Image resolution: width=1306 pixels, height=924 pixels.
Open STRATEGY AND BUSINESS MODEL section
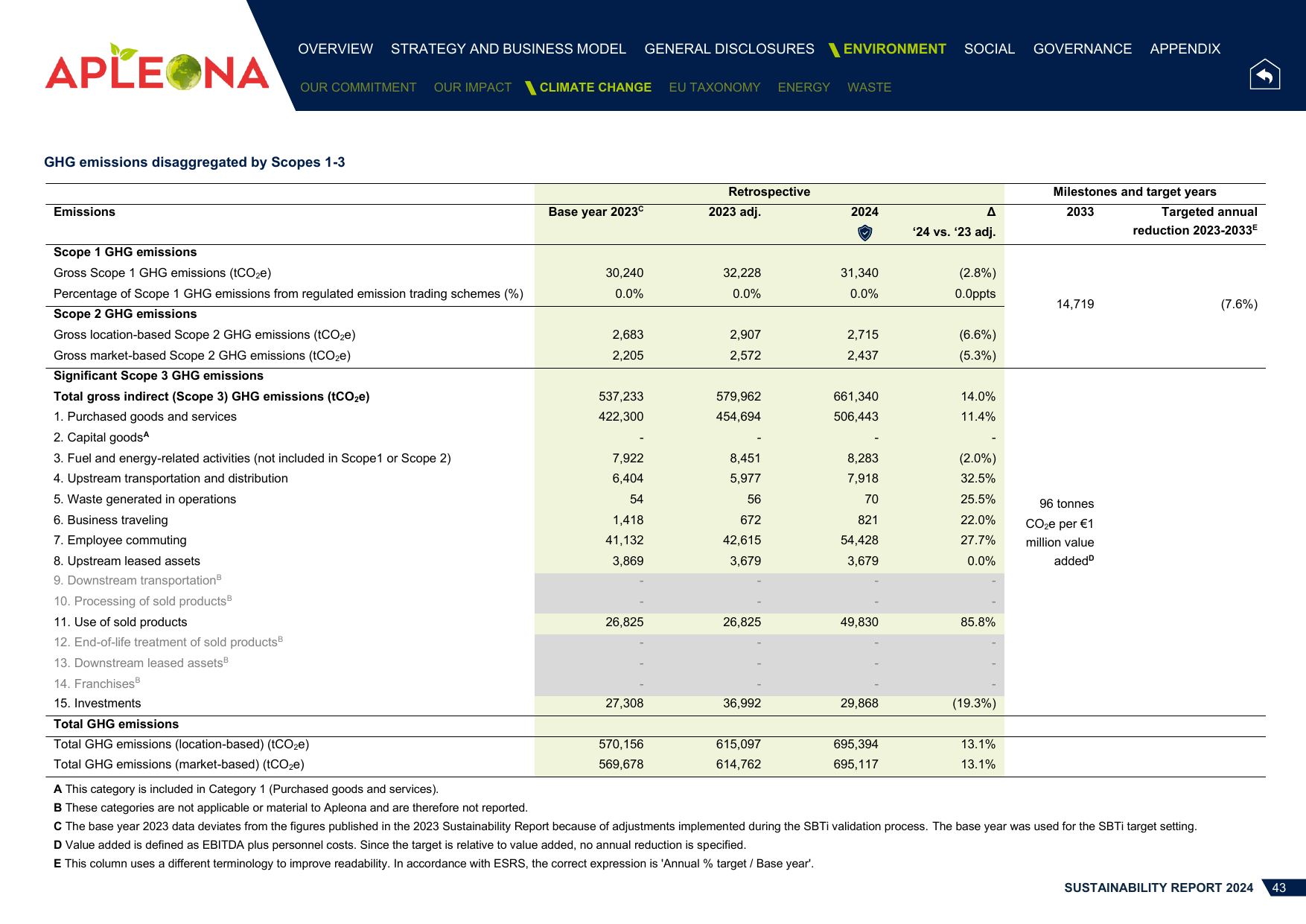[509, 48]
